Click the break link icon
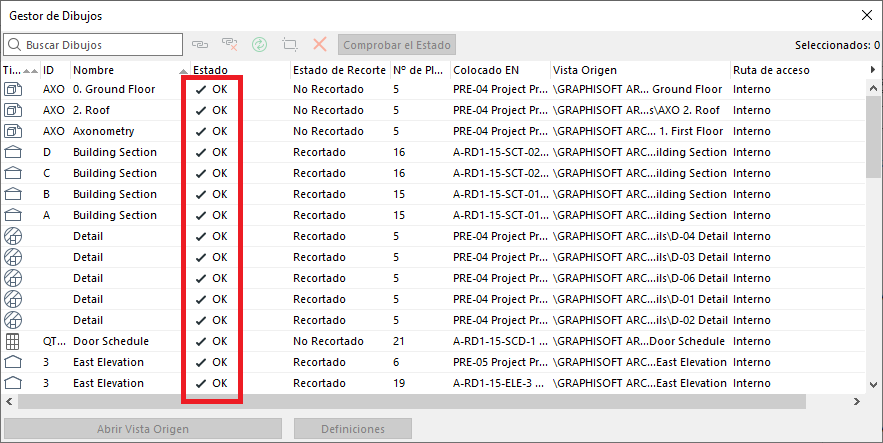 [x=230, y=45]
